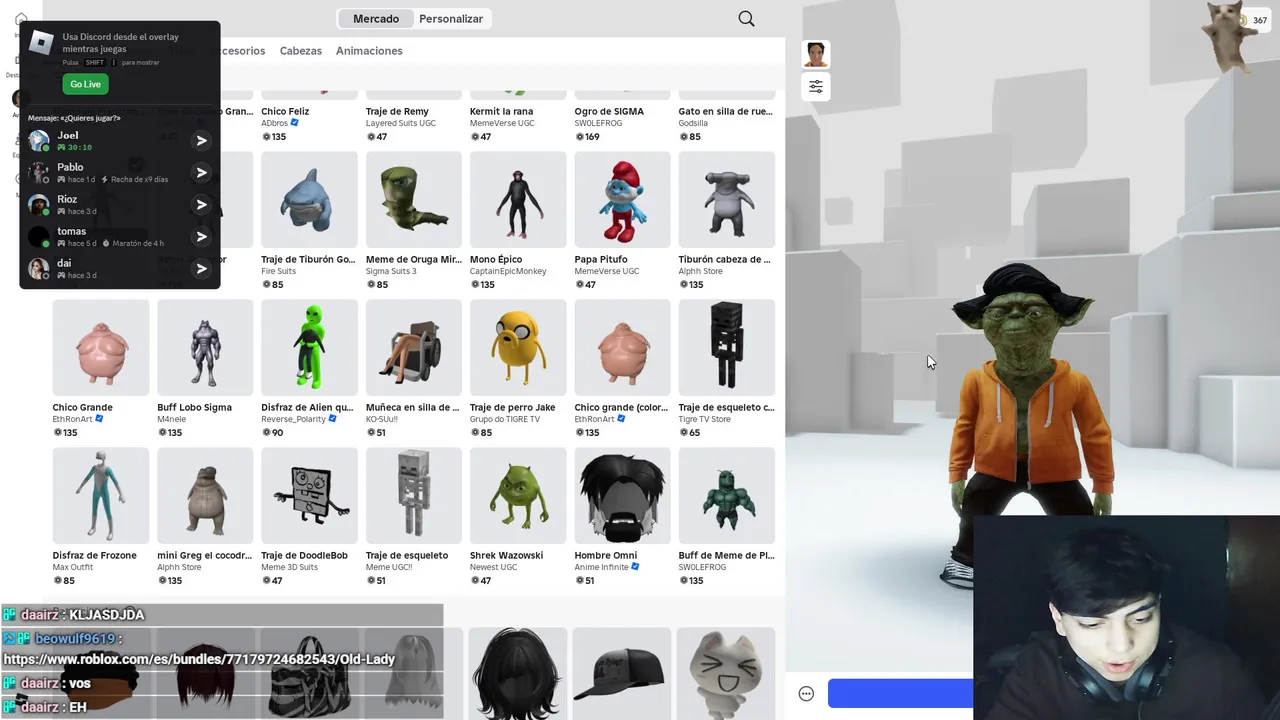Screen dimensions: 1280x720
Task: Send message arrow next to Joel
Action: point(201,141)
